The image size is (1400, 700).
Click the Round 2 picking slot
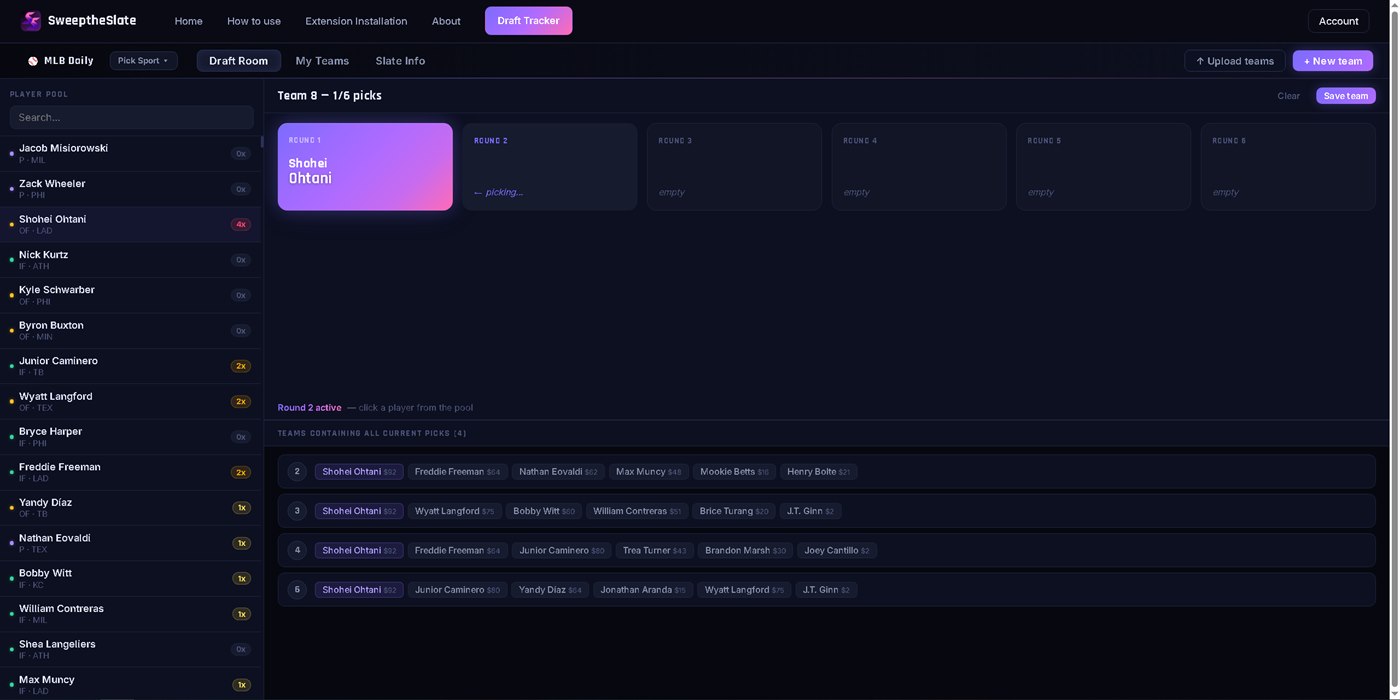click(550, 167)
